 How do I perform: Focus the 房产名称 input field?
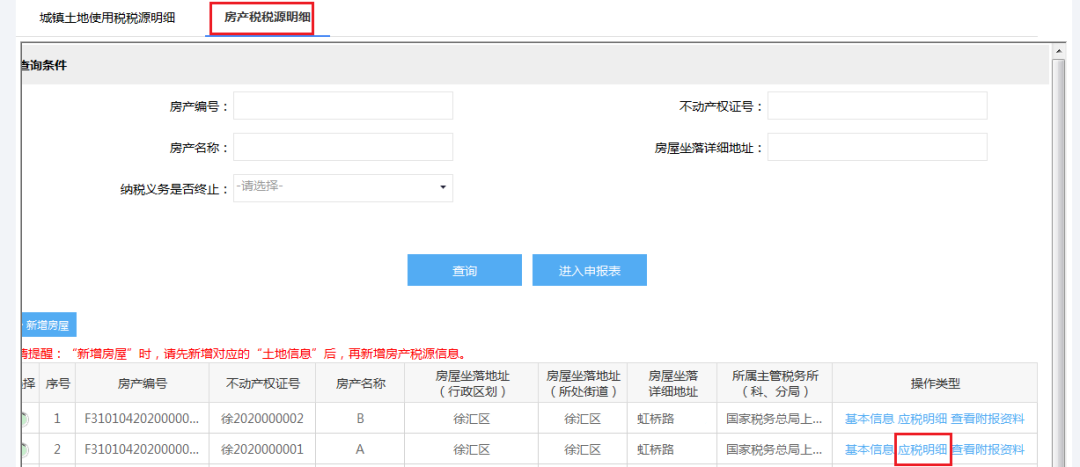[x=343, y=147]
